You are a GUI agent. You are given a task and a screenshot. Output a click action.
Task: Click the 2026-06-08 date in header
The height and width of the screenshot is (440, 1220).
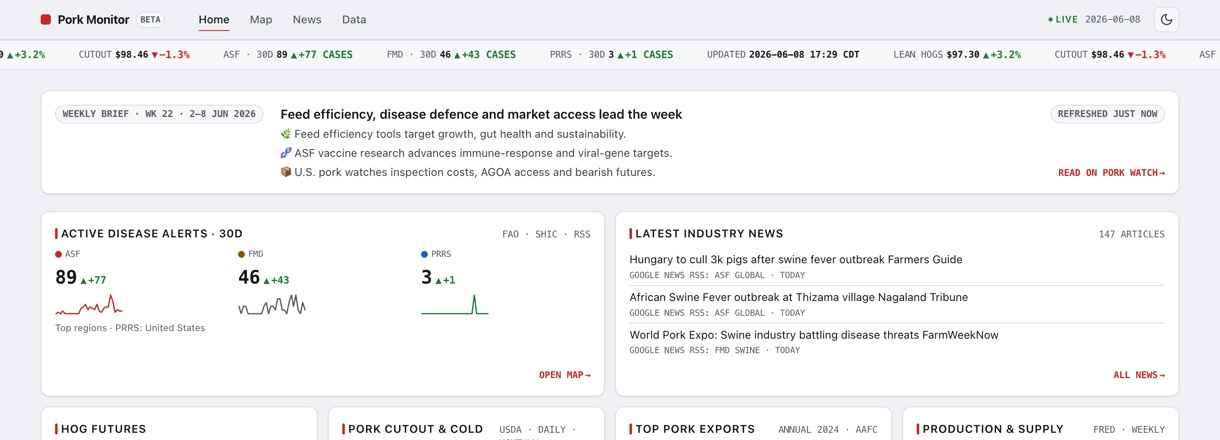1112,19
